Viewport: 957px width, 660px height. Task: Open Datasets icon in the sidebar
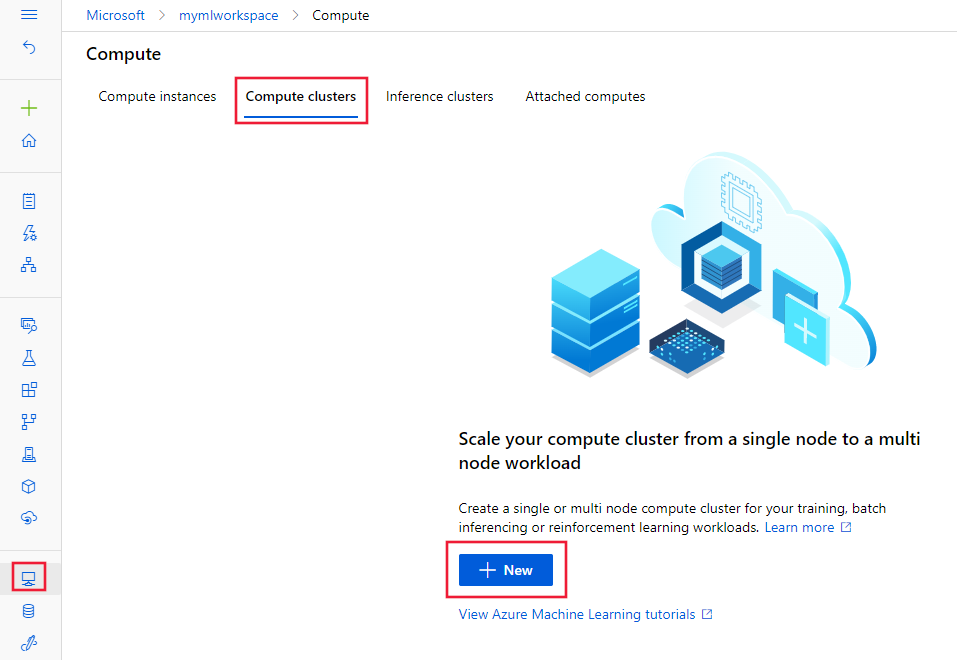tap(29, 325)
